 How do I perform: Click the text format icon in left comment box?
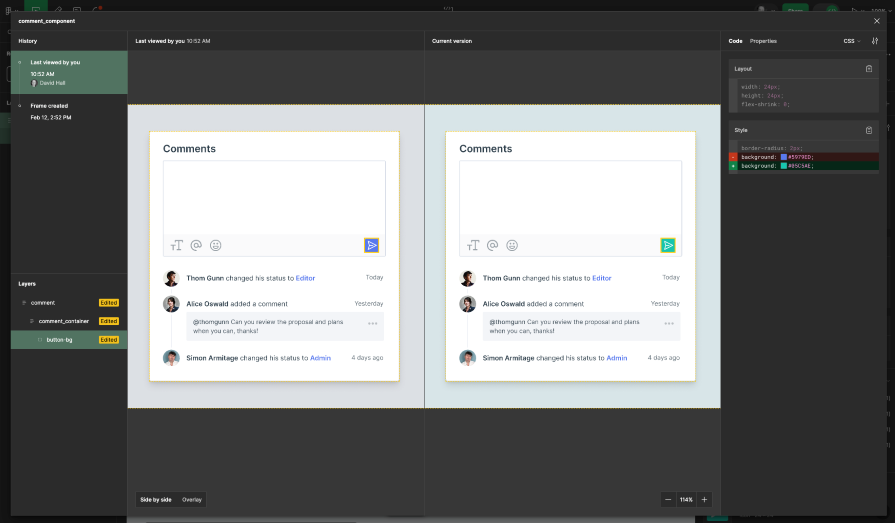177,245
